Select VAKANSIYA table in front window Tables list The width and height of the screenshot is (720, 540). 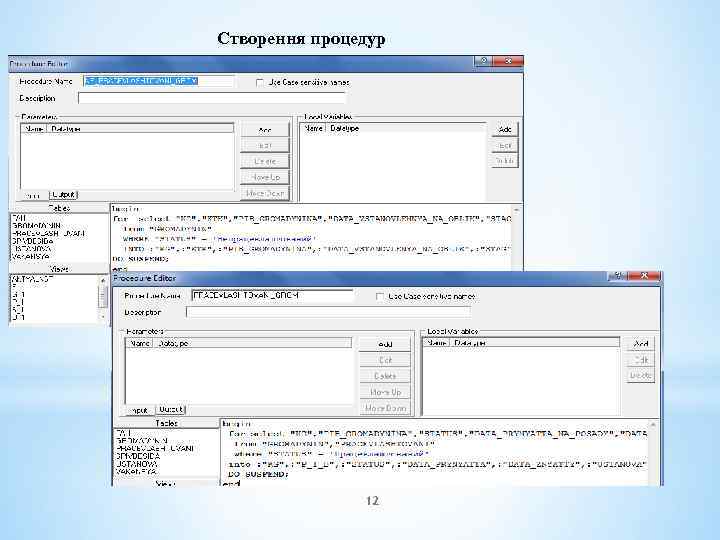click(x=136, y=472)
